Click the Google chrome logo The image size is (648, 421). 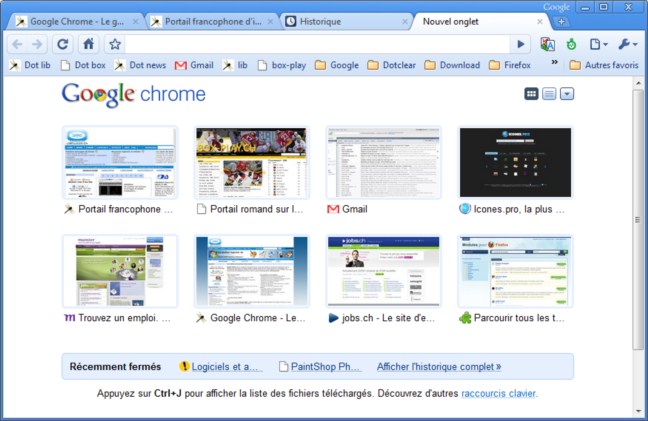click(133, 95)
